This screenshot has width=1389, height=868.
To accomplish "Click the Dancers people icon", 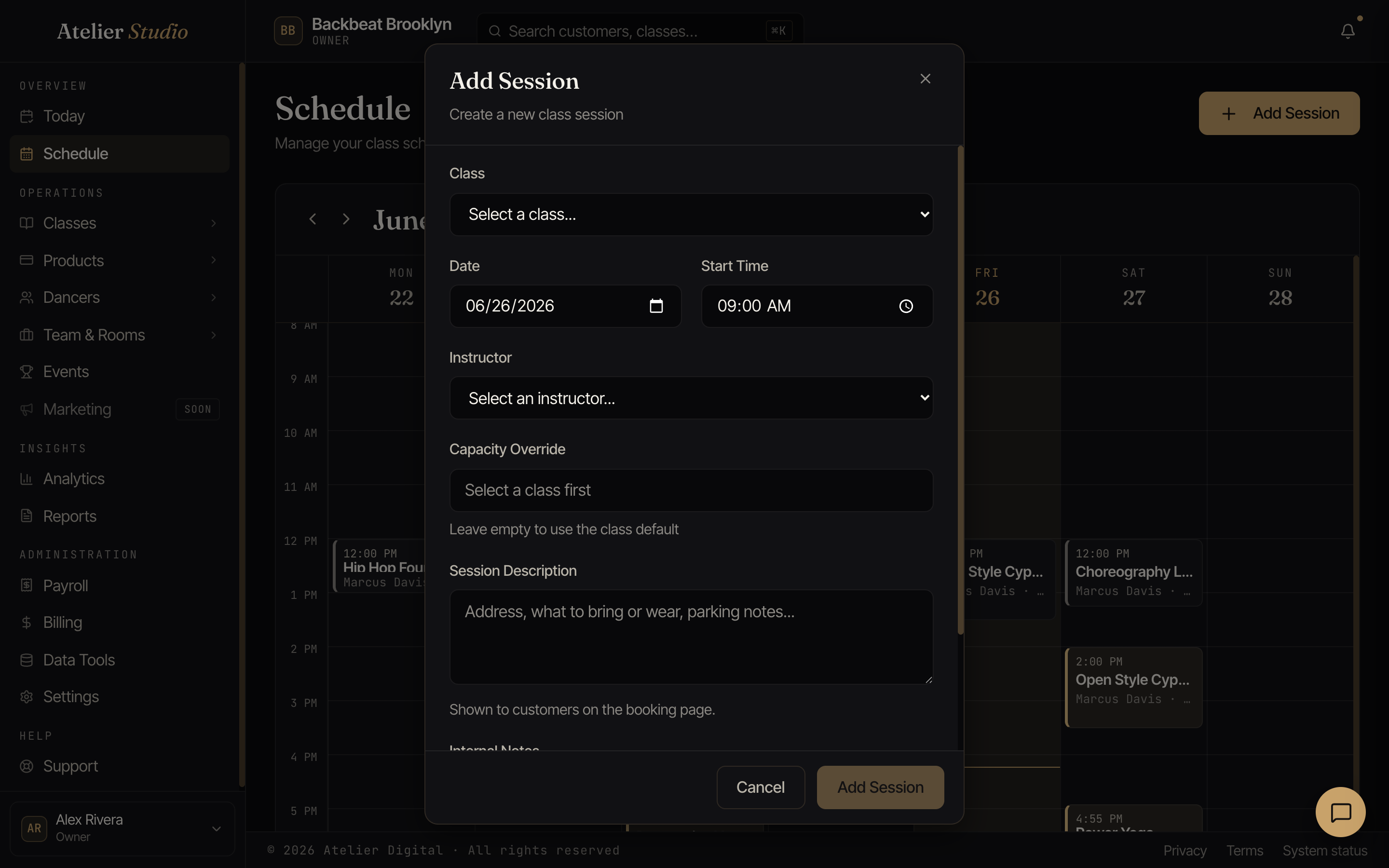I will pyautogui.click(x=27, y=298).
